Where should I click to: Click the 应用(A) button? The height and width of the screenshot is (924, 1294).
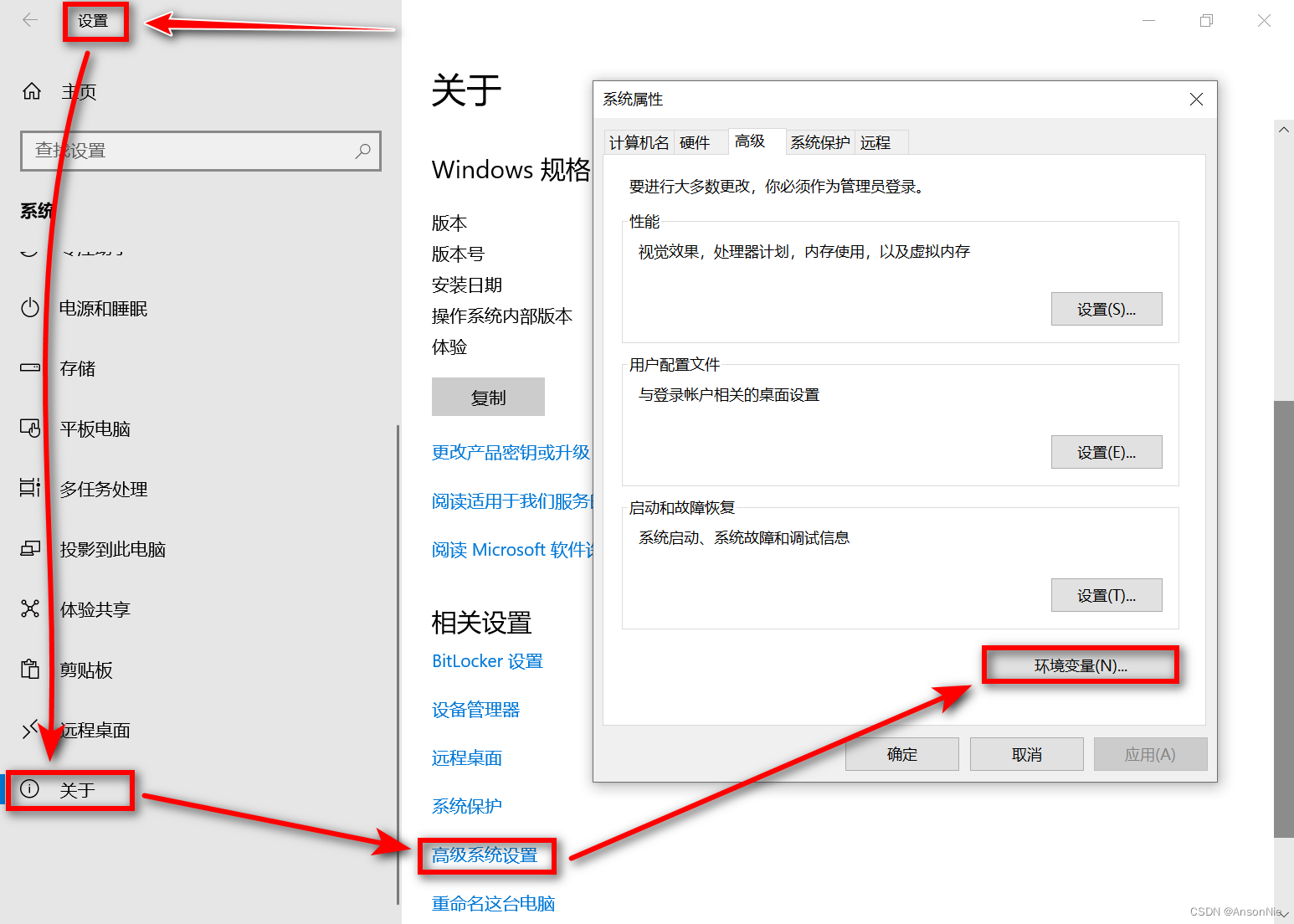[1150, 754]
